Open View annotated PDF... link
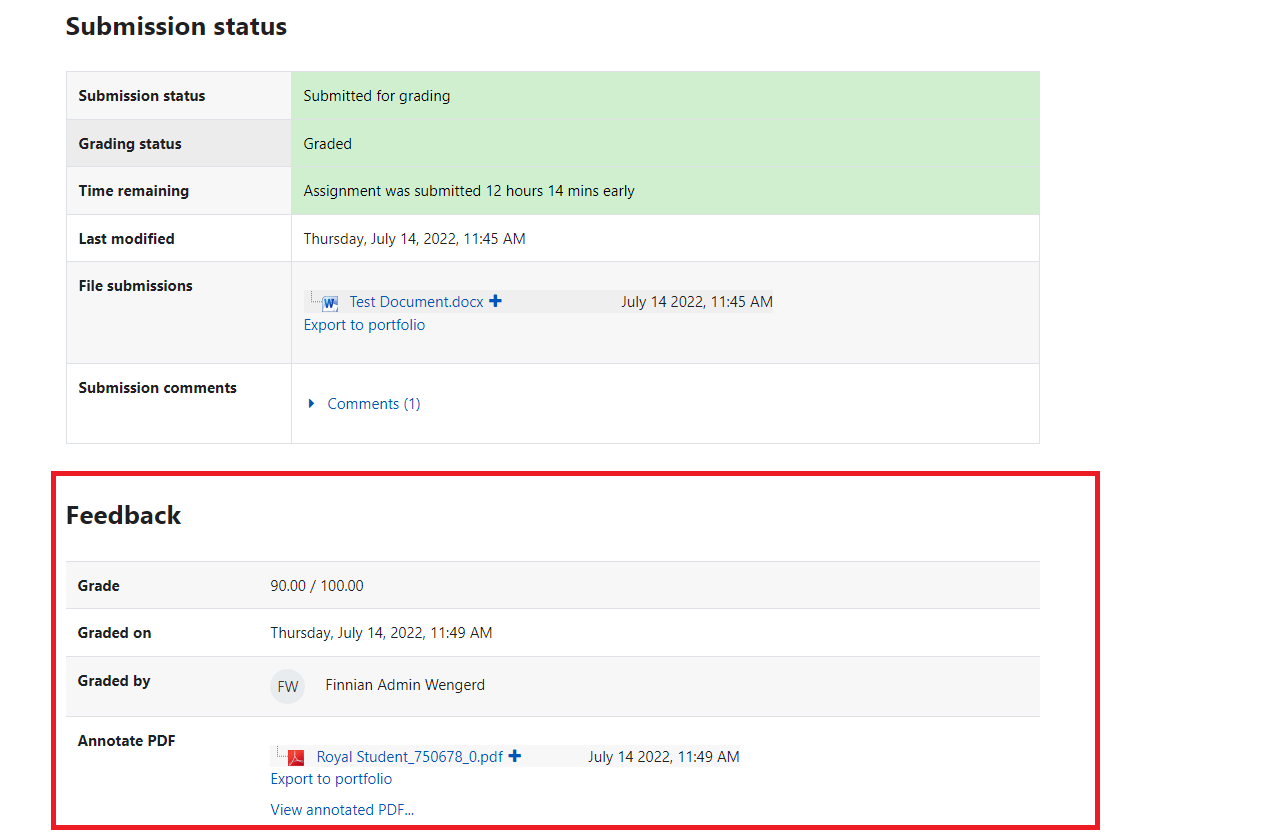Screen dimensions: 1266x832 (x=342, y=810)
